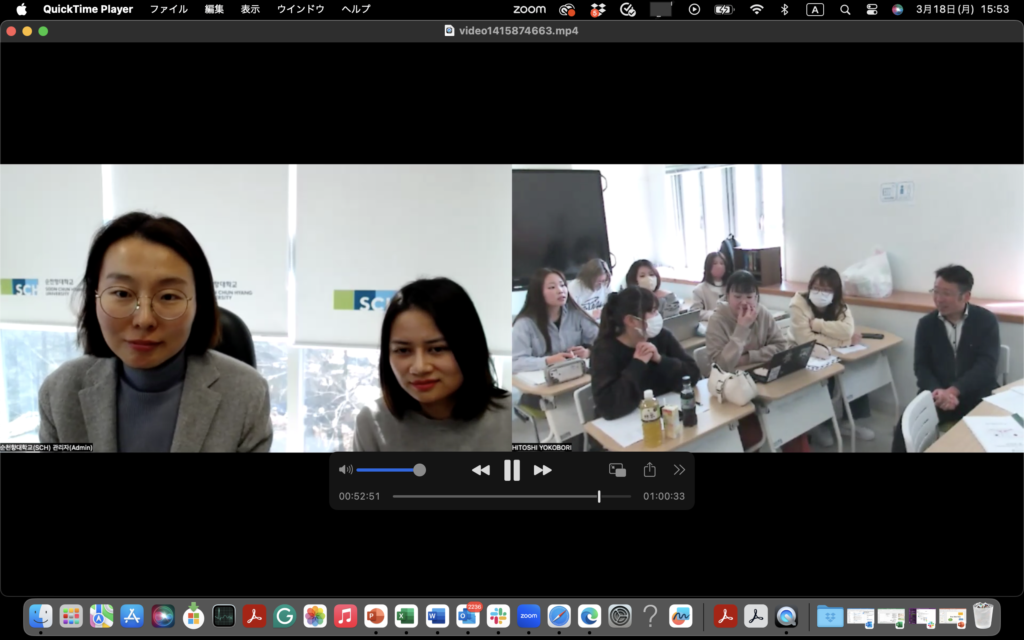1024x640 pixels.
Task: Click the zoom menu bar status item
Action: point(529,9)
